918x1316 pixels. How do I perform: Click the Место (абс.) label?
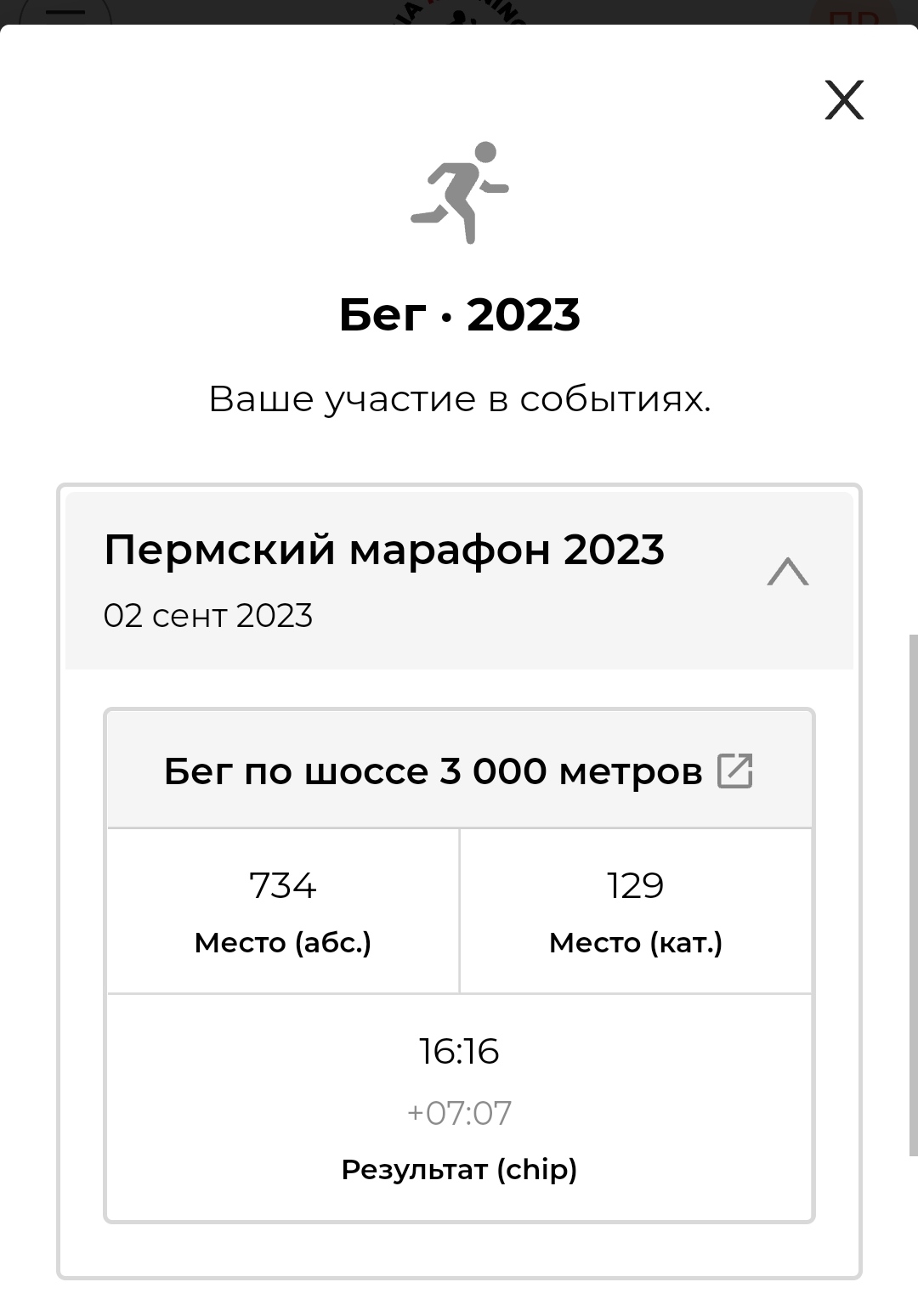tap(283, 943)
